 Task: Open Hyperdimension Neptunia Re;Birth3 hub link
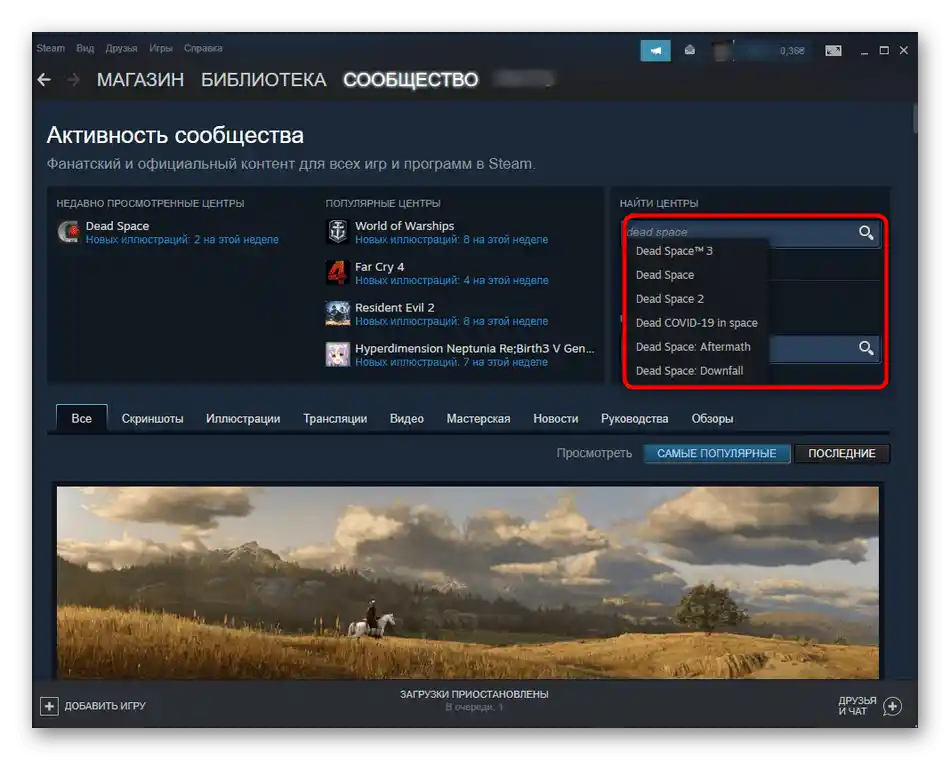(x=474, y=348)
